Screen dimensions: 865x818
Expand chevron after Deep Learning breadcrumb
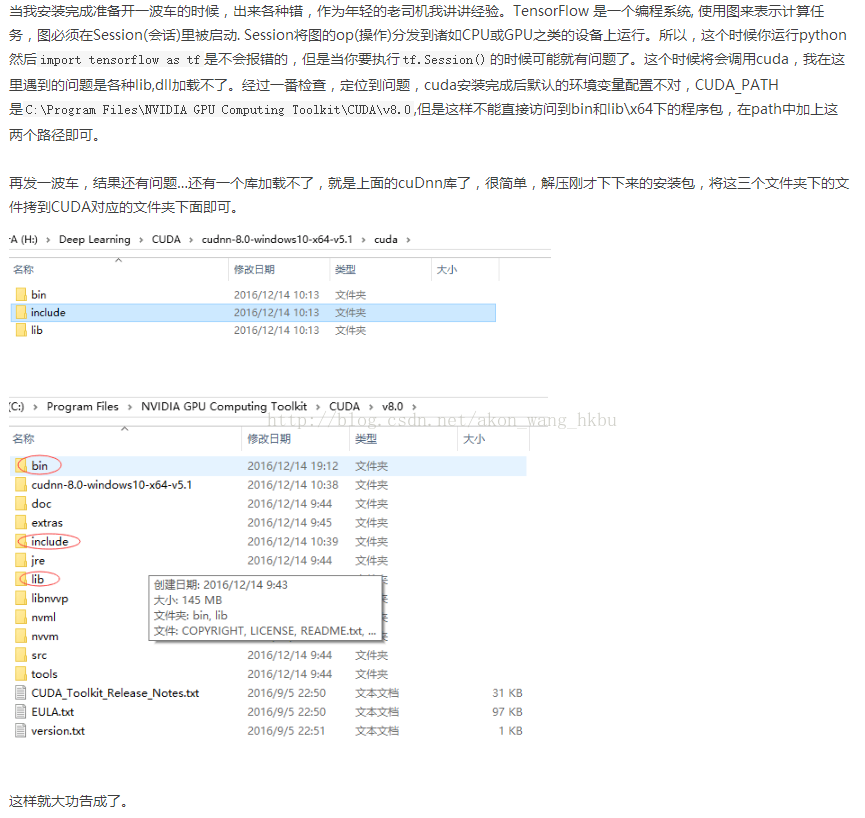141,240
